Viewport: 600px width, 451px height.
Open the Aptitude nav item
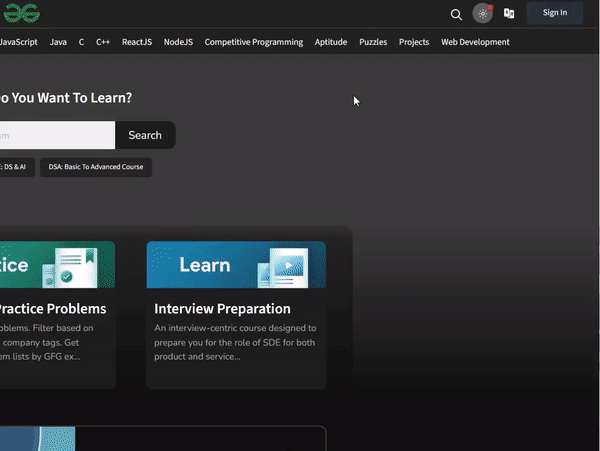(331, 42)
